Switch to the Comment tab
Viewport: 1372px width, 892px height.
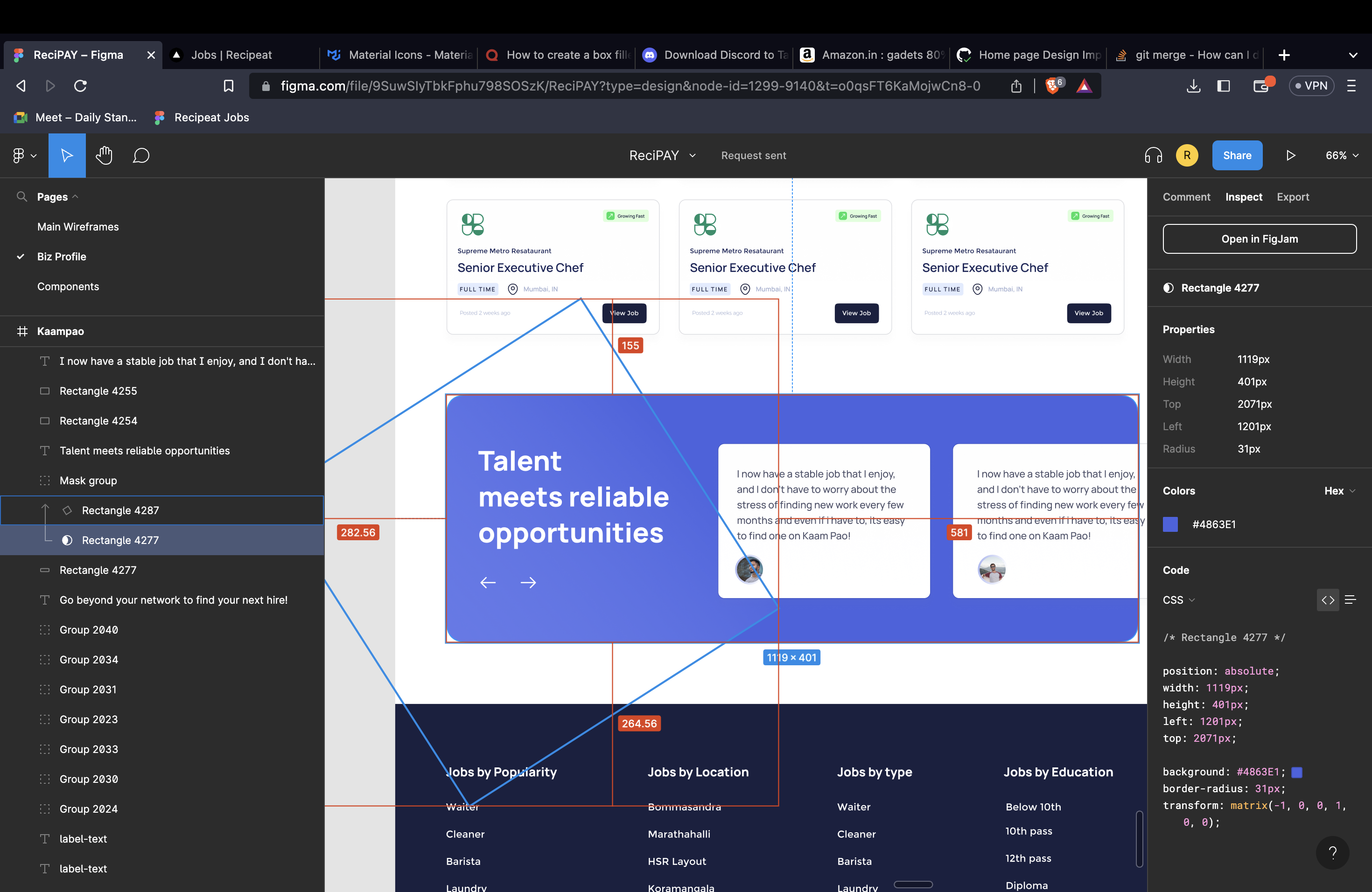click(1186, 197)
